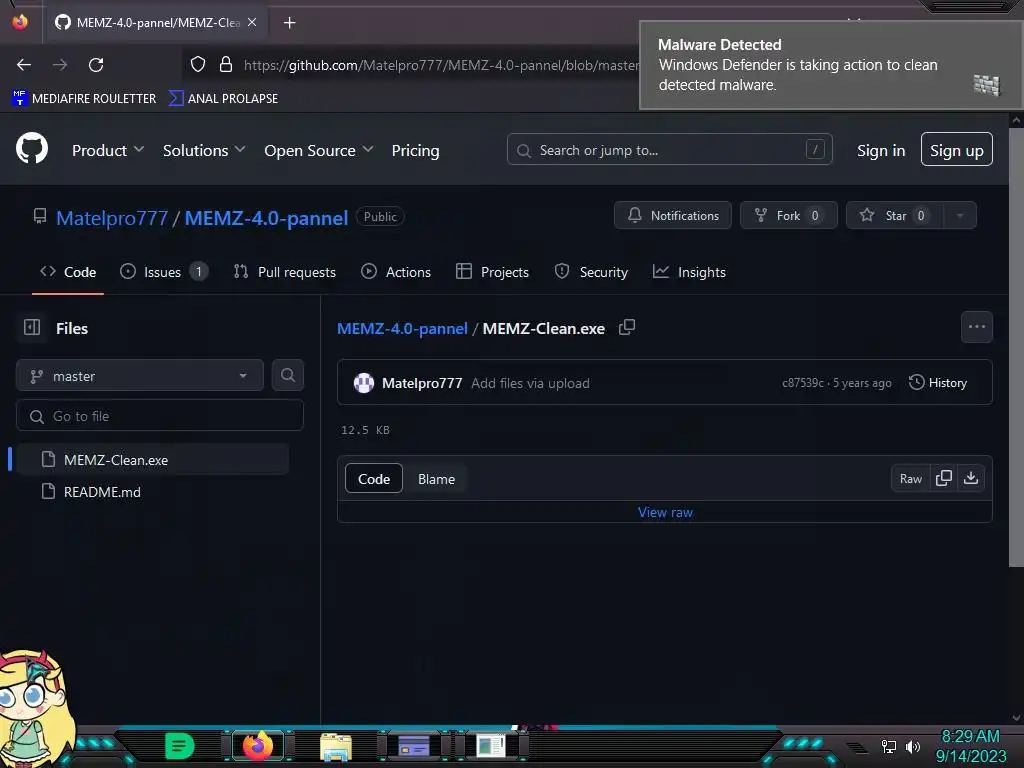Image resolution: width=1024 pixels, height=768 pixels.
Task: Click the GitHub Octocat logo
Action: [x=31, y=149]
